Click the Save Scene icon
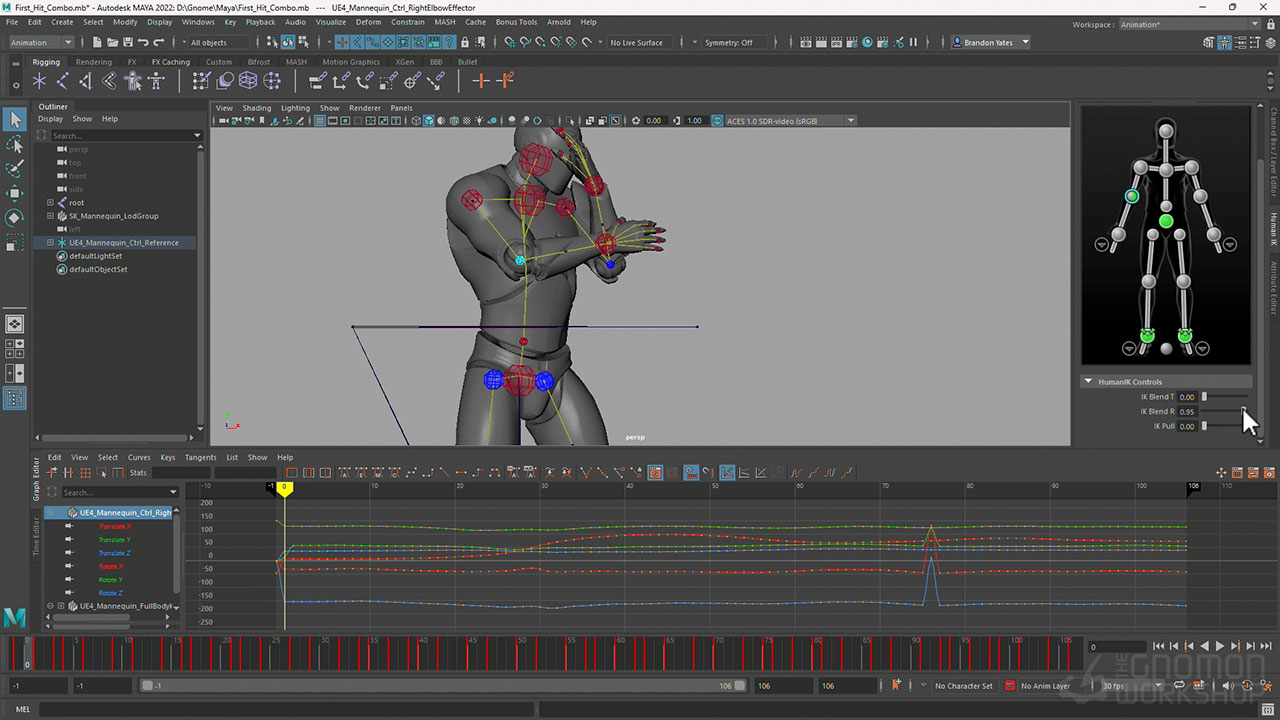The height and width of the screenshot is (720, 1280). tap(128, 42)
